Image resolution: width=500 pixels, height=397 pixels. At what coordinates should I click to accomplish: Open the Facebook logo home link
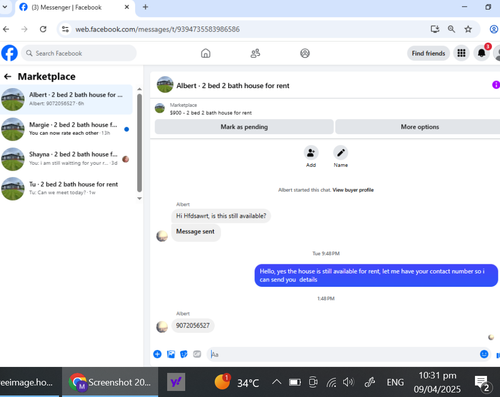(9, 53)
